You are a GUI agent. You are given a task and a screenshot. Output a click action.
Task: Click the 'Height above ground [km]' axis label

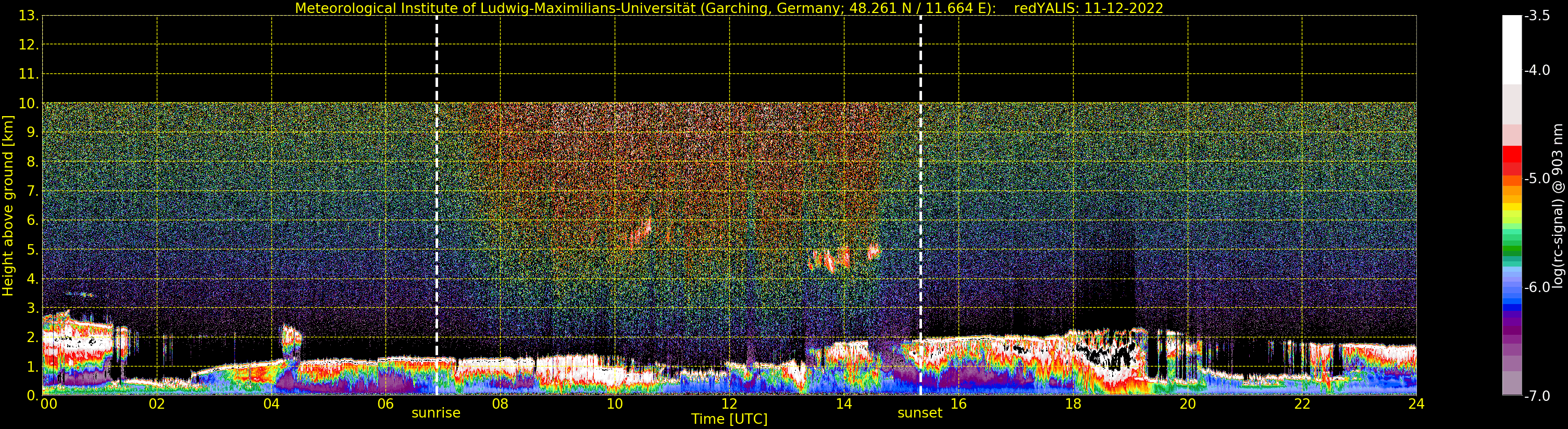[x=8, y=206]
